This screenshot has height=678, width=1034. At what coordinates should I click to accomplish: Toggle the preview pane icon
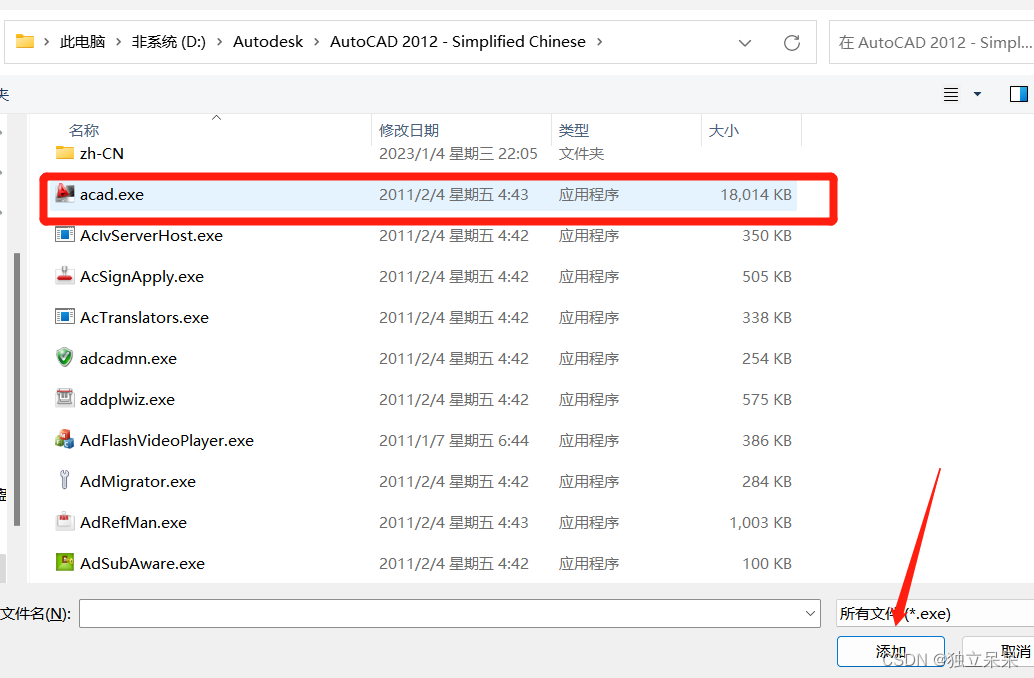click(1019, 94)
